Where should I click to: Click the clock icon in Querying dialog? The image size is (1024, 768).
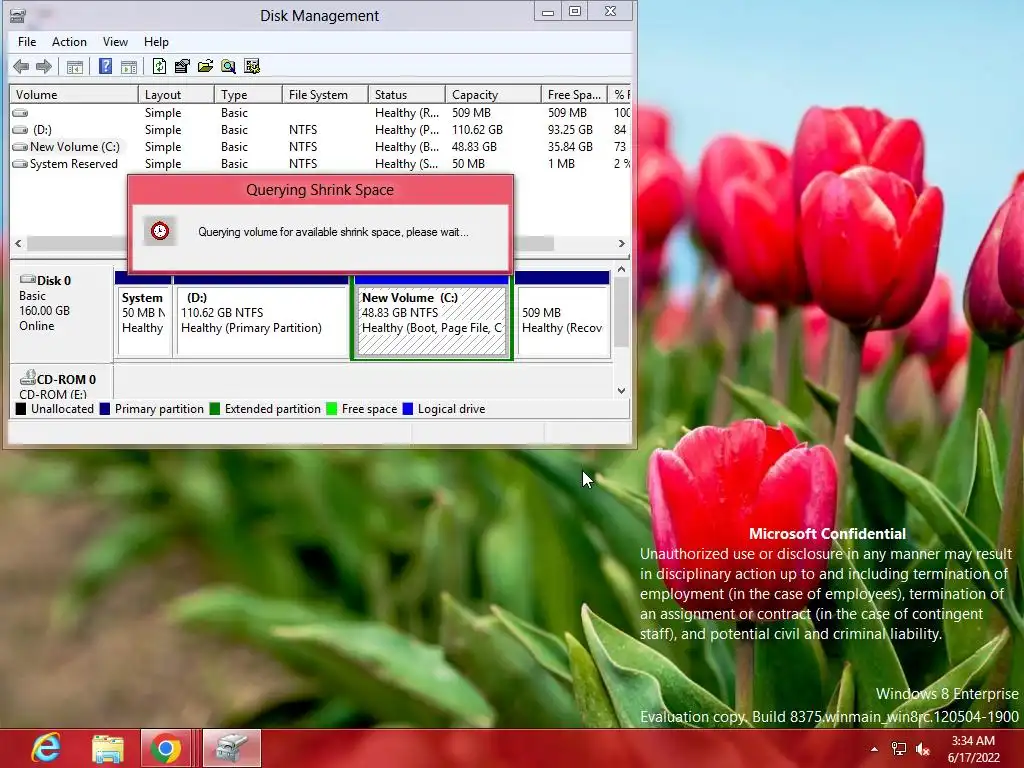pyautogui.click(x=159, y=231)
